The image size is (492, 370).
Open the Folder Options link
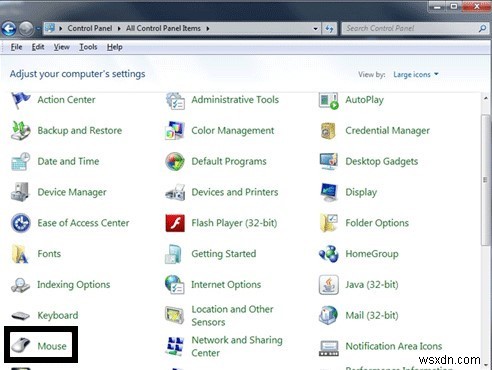click(377, 223)
